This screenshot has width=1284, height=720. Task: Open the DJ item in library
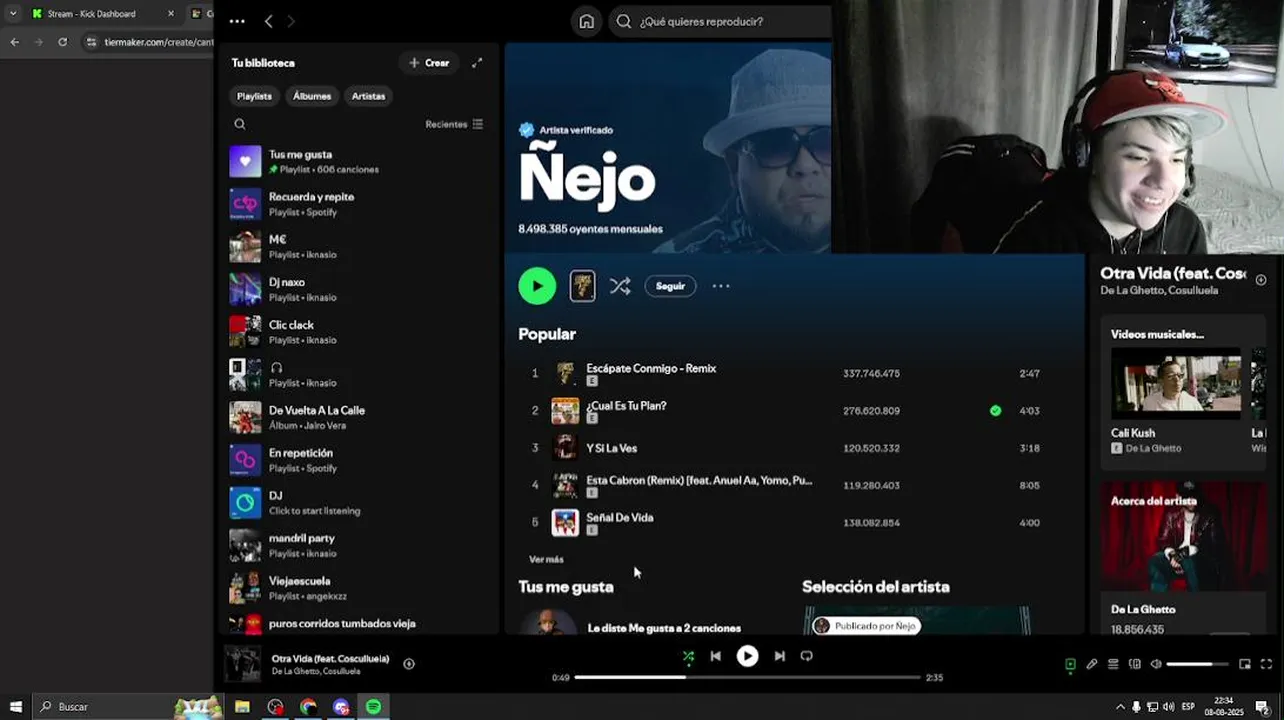(x=357, y=503)
